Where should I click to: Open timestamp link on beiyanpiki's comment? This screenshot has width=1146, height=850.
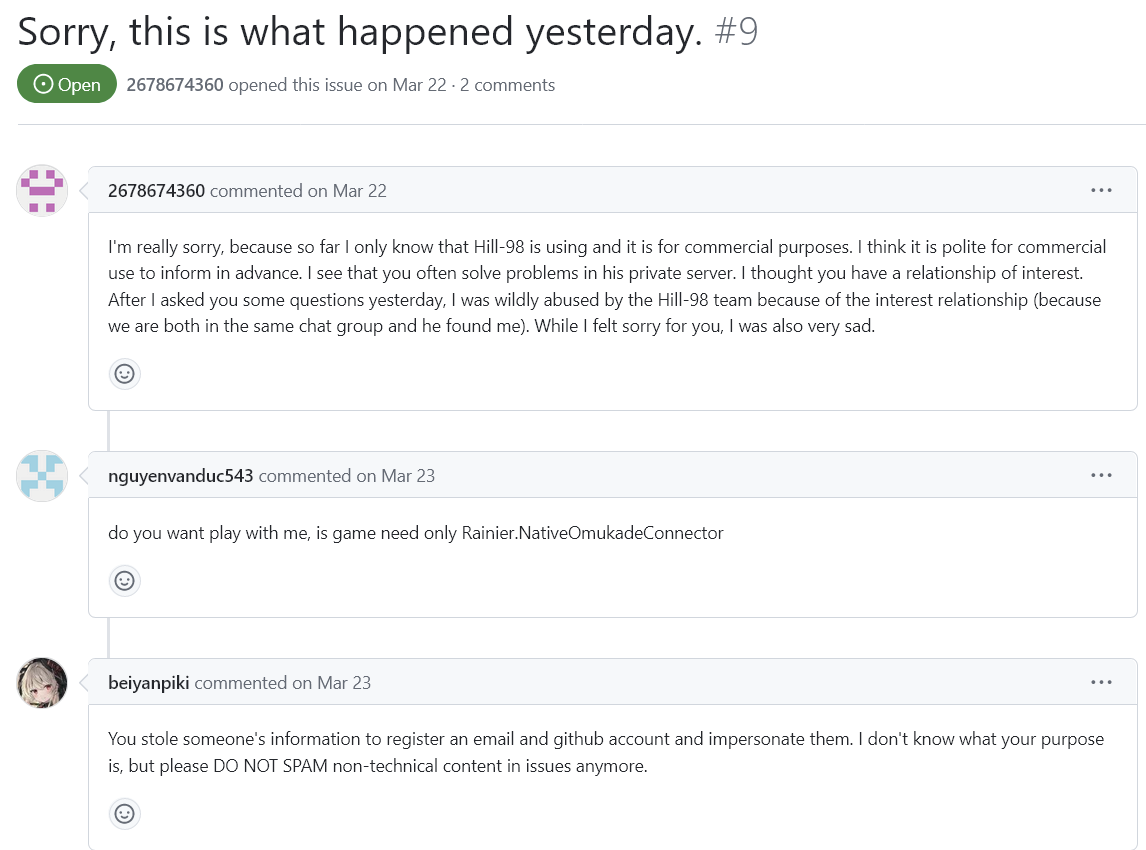coord(332,683)
